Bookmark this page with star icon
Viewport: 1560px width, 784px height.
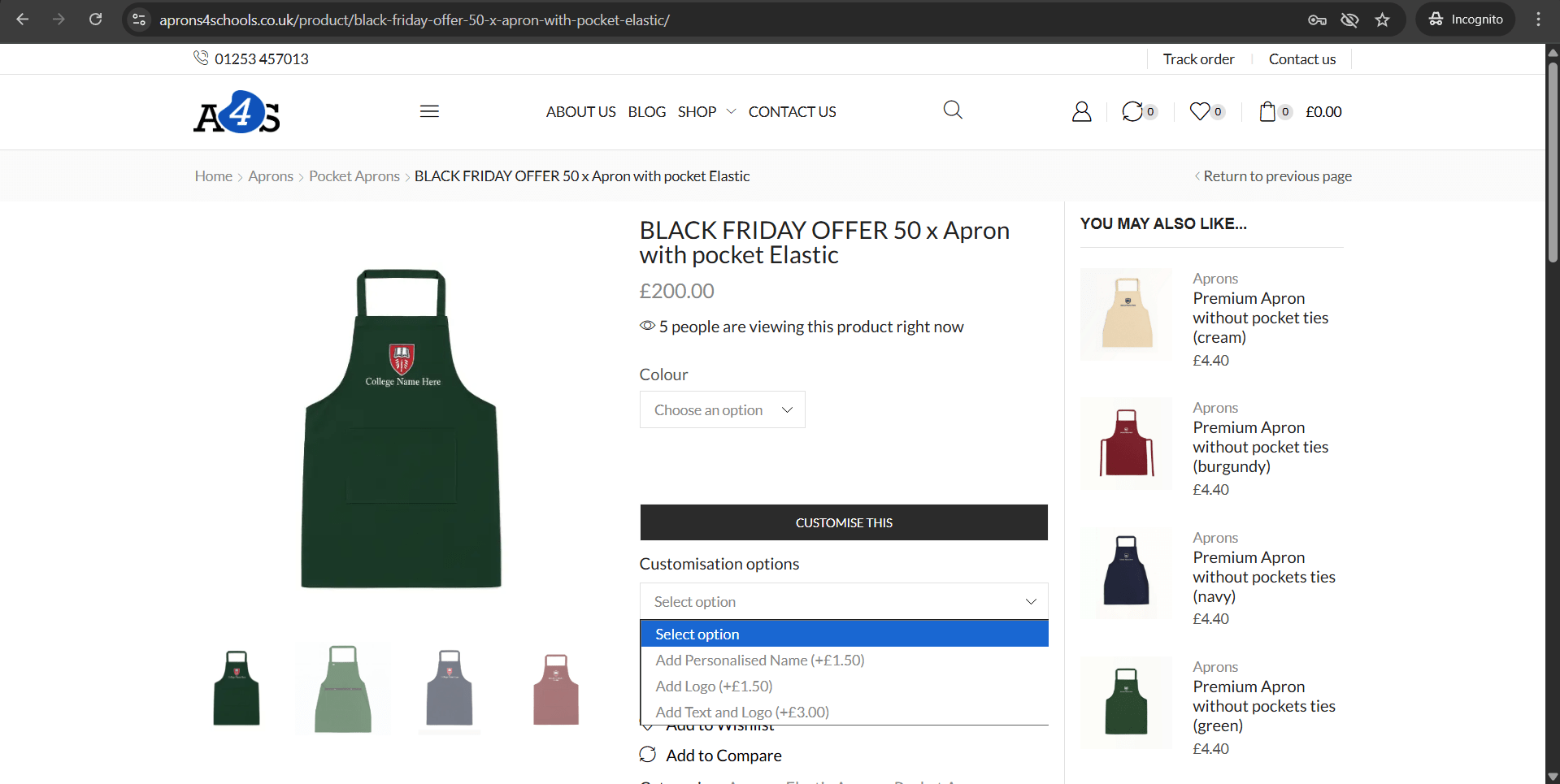point(1382,19)
